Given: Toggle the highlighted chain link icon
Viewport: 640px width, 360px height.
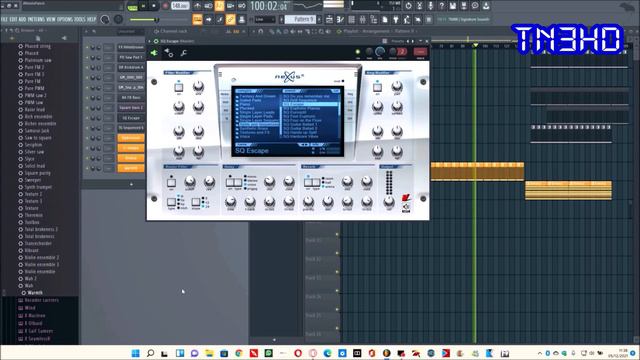Looking at the screenshot, I should coord(230,19).
